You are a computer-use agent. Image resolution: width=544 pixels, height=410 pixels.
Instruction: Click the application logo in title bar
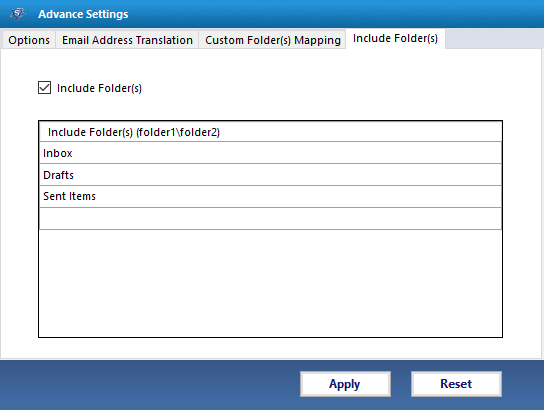(x=18, y=14)
